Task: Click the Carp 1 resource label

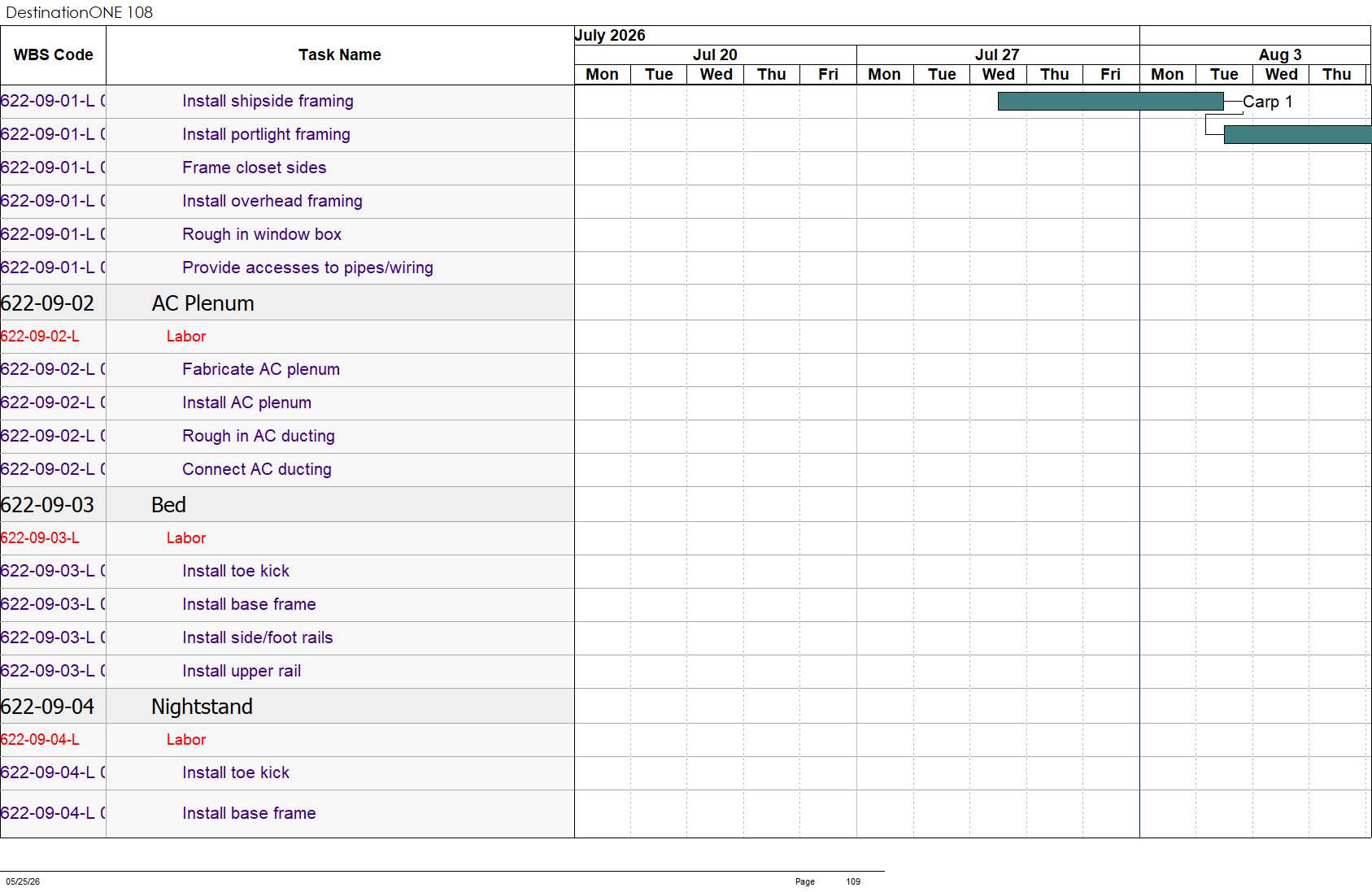Action: click(1267, 102)
